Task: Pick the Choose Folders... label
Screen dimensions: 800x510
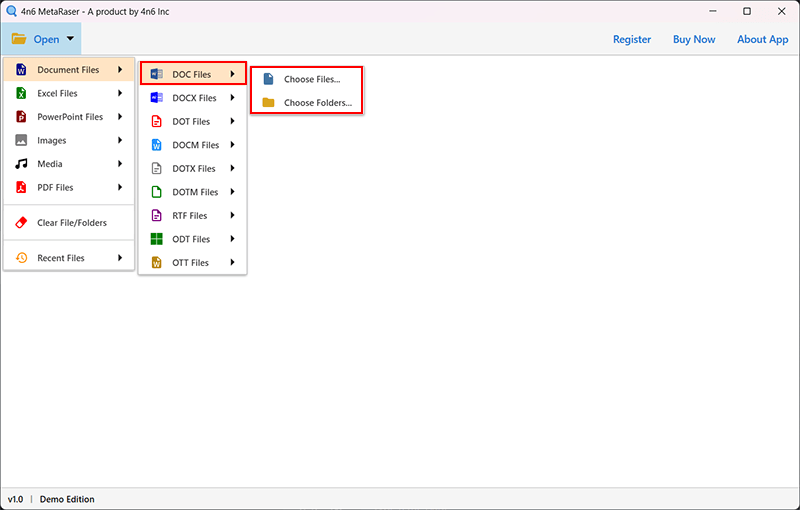Action: coord(318,103)
